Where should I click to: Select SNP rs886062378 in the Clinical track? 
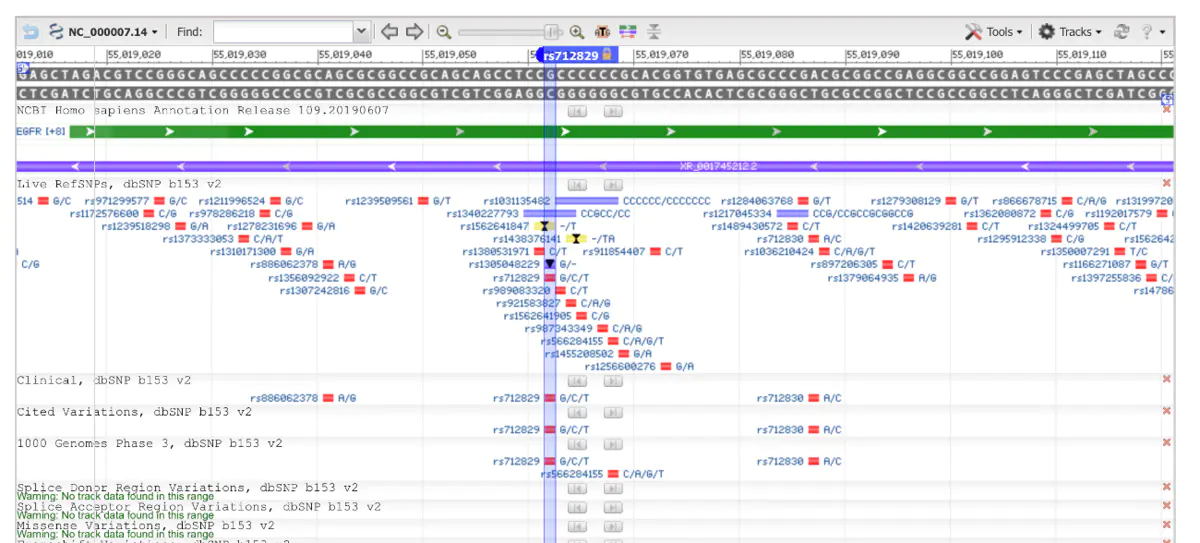tap(284, 398)
